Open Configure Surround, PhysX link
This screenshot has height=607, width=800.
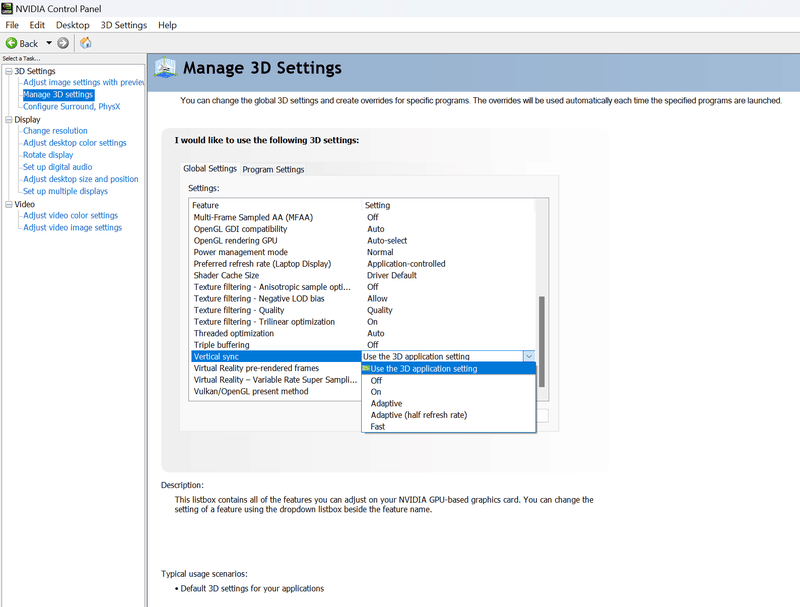[71, 107]
